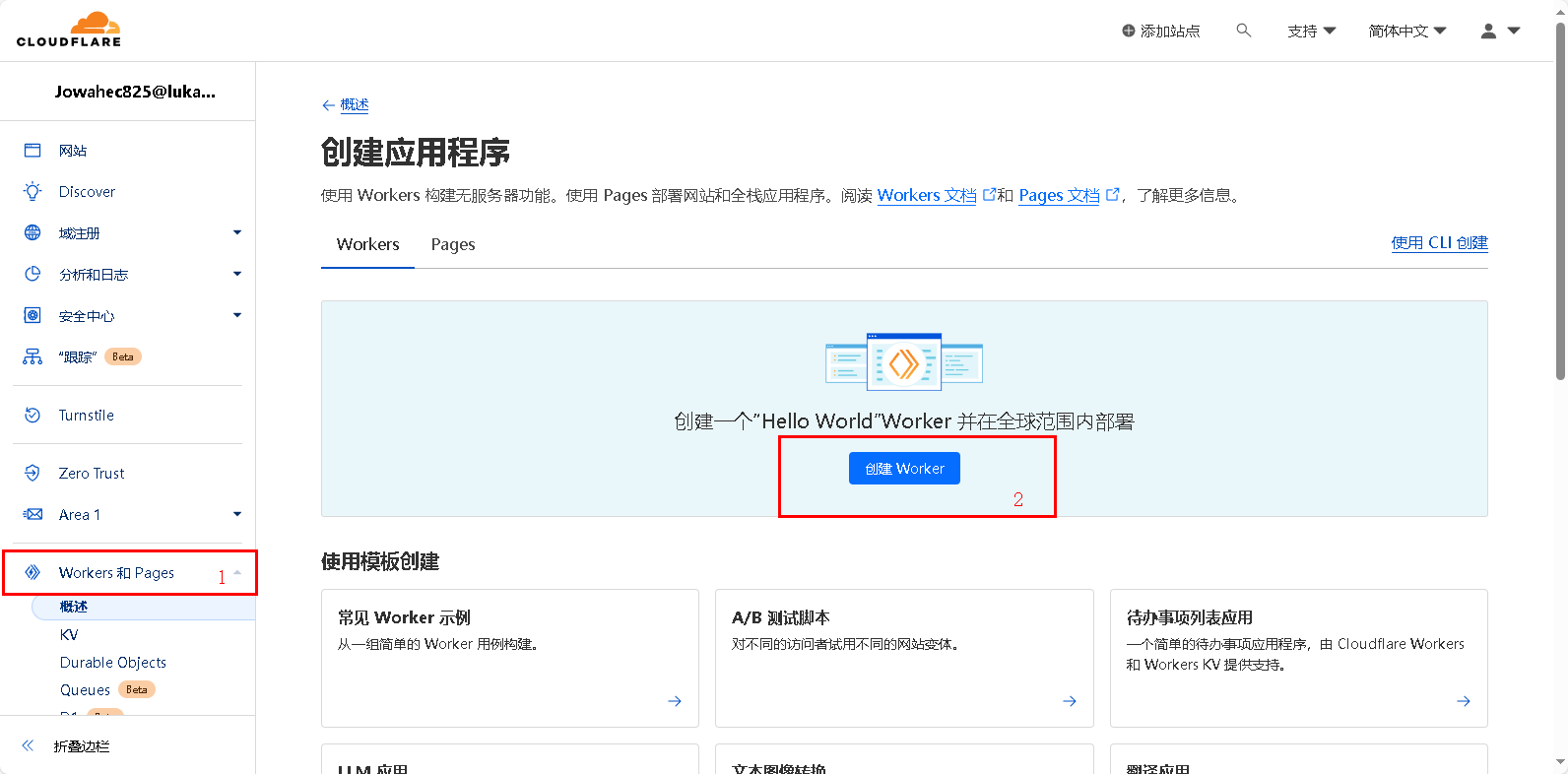Collapse the Workers 和 Pages section arrow

tap(237, 573)
